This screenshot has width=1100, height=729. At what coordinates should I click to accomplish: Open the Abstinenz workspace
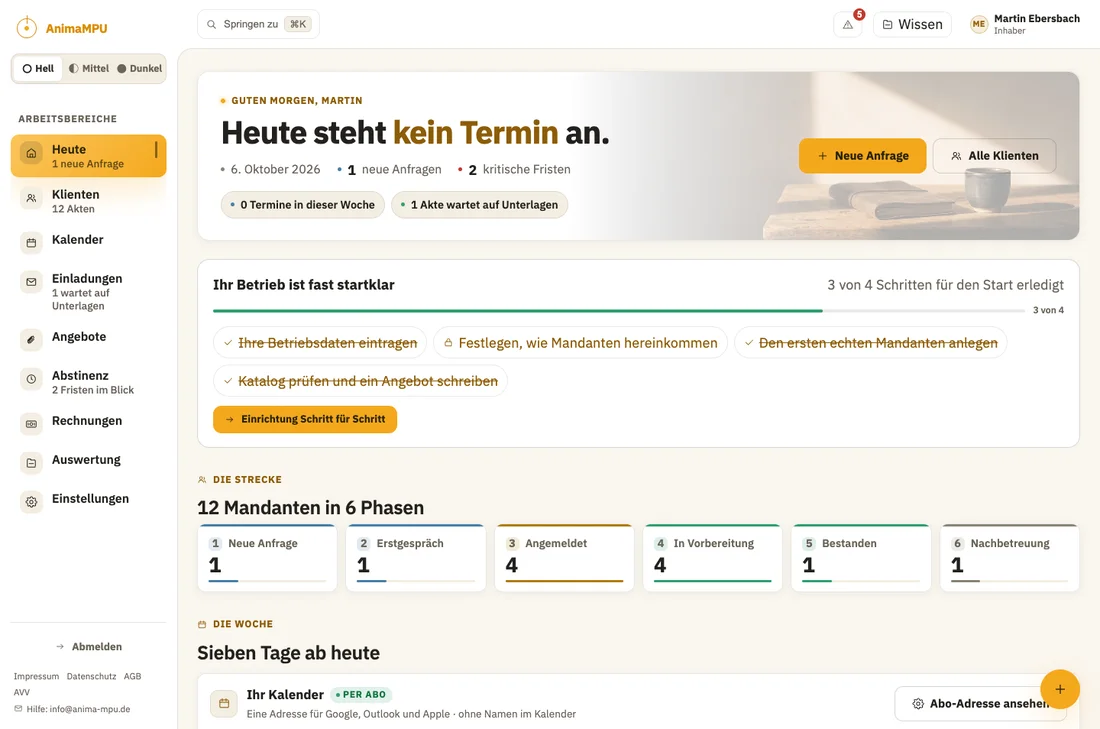point(88,382)
